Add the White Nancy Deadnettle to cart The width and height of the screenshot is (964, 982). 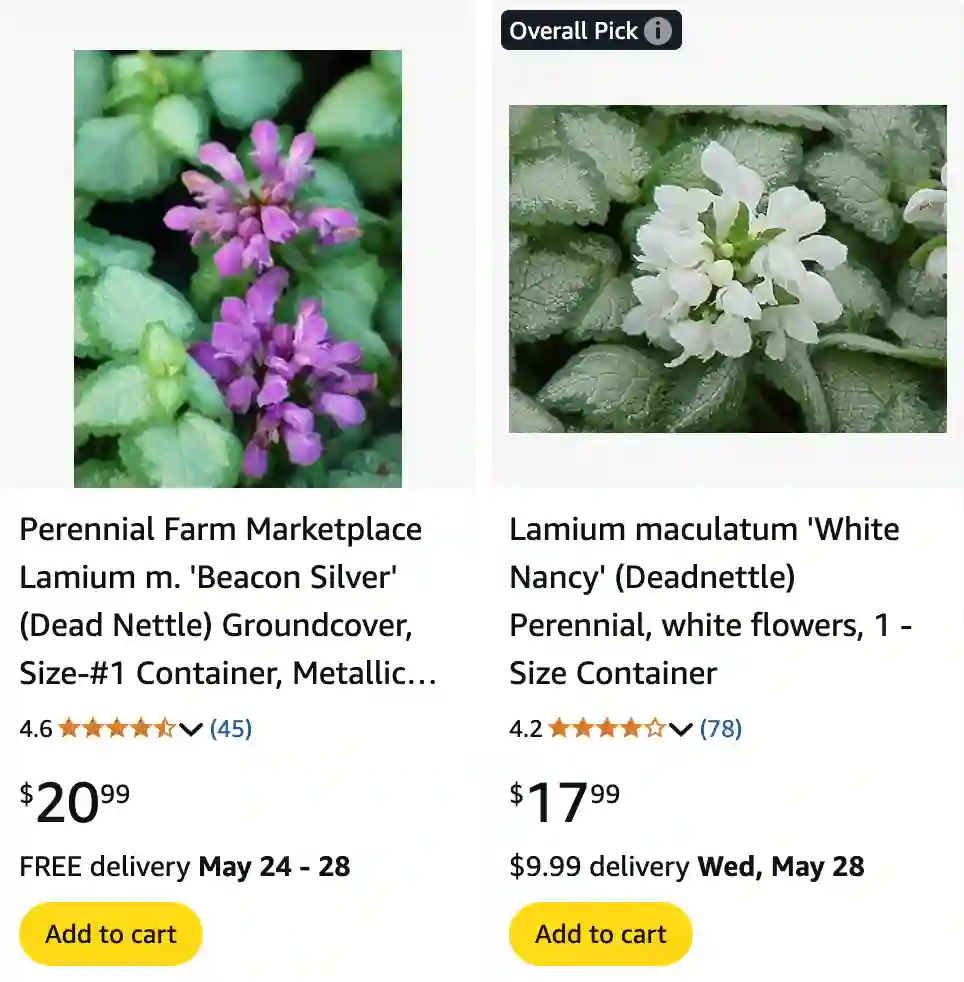(x=599, y=933)
